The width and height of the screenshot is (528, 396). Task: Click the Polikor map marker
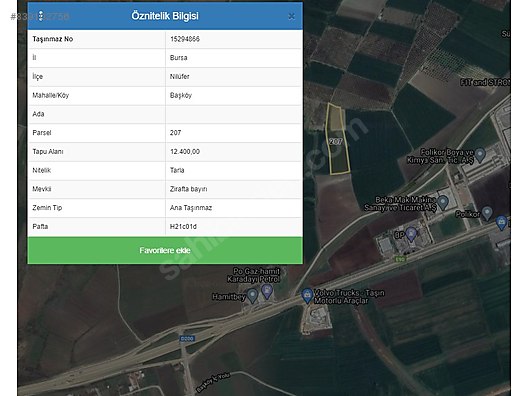pyautogui.click(x=487, y=213)
